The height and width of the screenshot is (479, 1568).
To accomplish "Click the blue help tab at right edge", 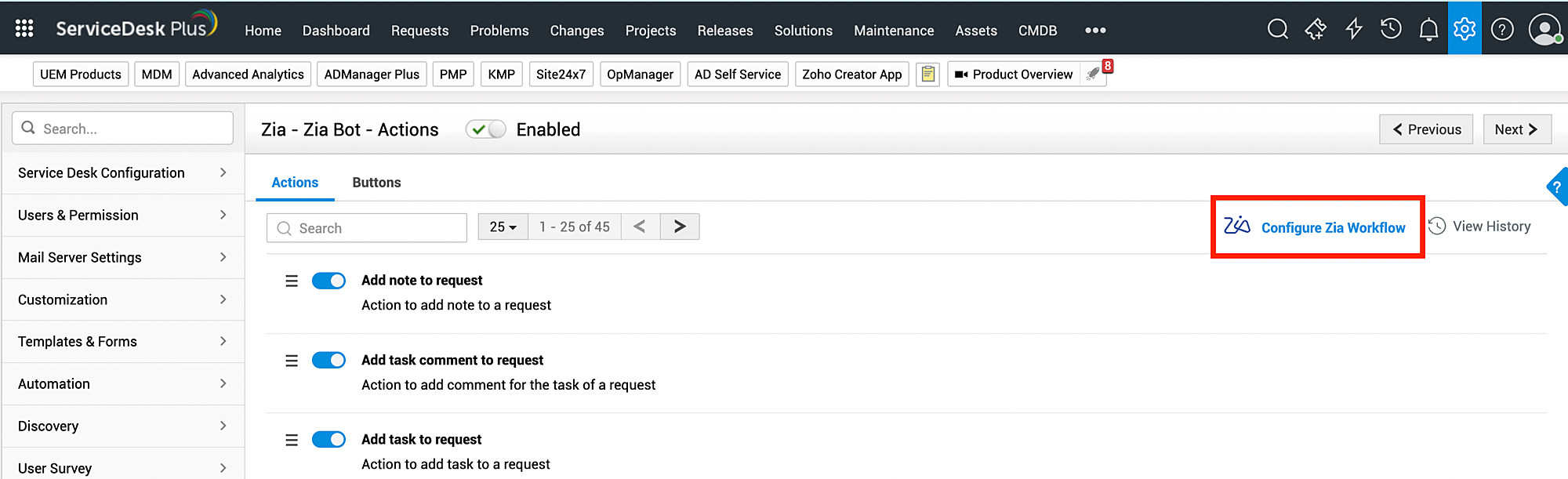I will pos(1557,187).
